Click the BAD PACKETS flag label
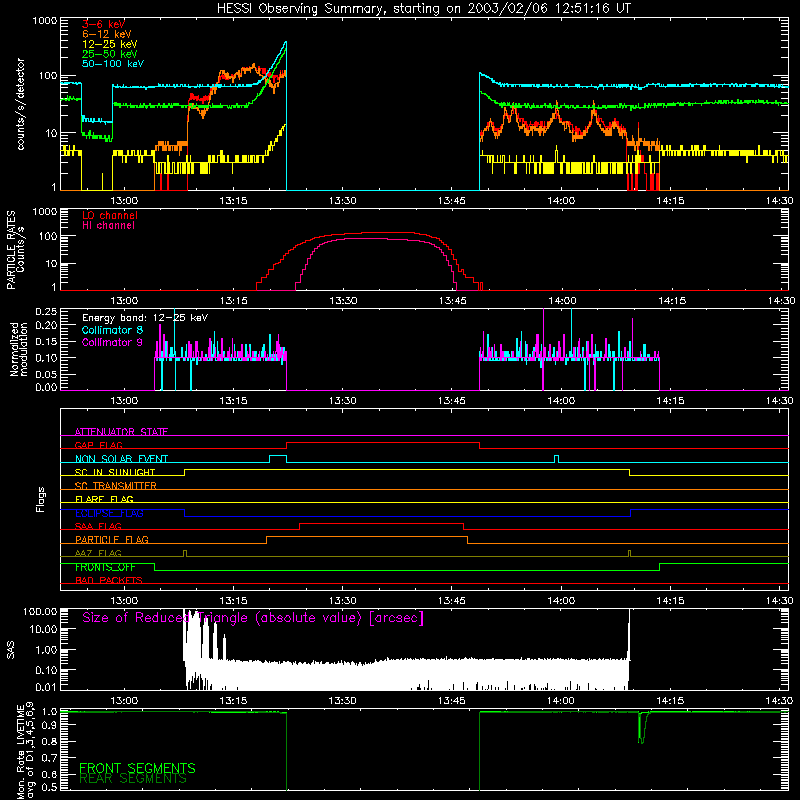The height and width of the screenshot is (800, 800). pyautogui.click(x=109, y=580)
